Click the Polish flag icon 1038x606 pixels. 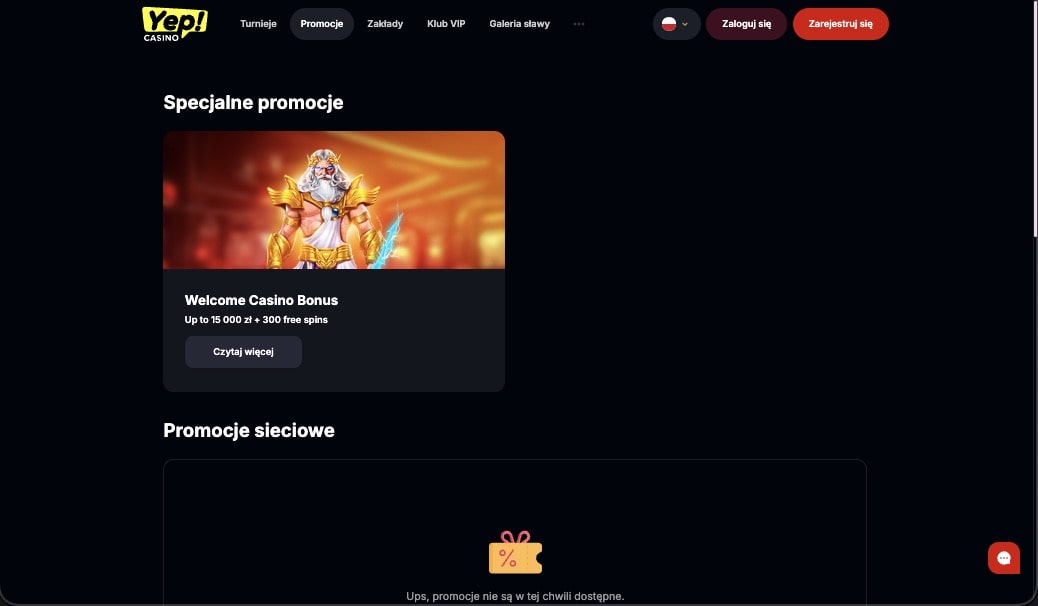[669, 24]
